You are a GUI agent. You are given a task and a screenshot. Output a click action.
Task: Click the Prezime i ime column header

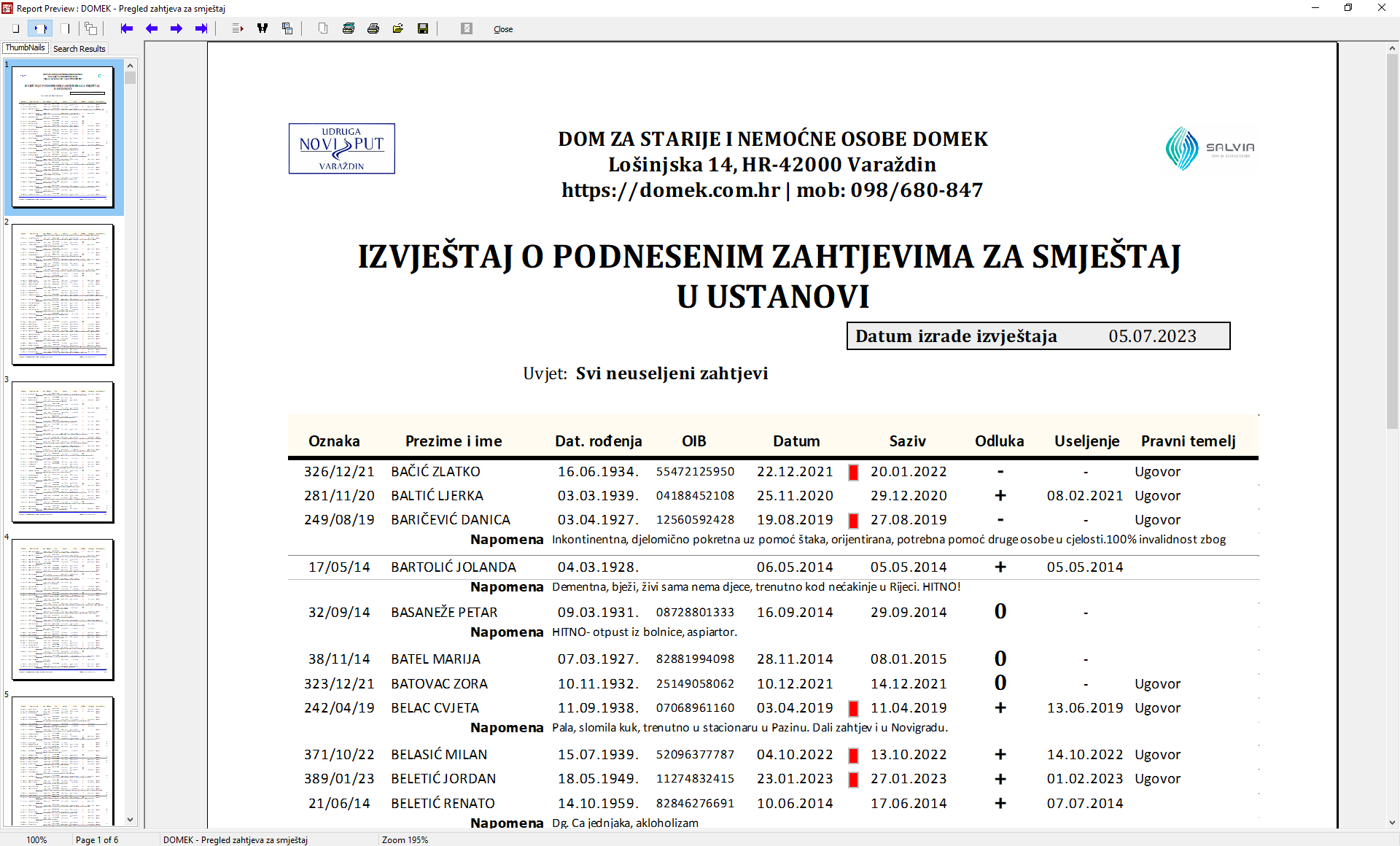click(x=454, y=441)
